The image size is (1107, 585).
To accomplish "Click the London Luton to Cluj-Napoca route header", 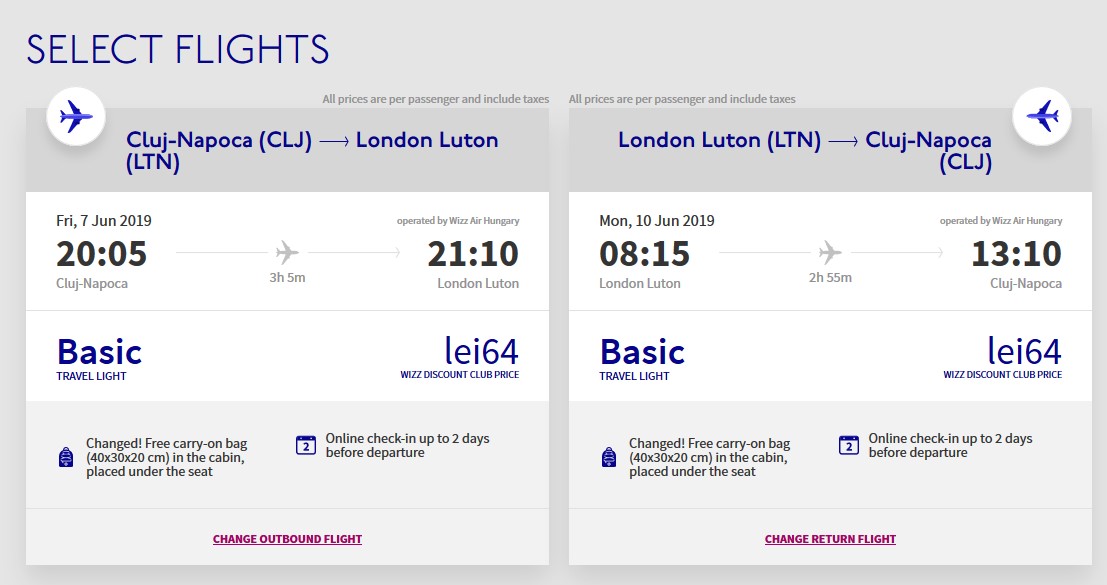I will point(805,150).
